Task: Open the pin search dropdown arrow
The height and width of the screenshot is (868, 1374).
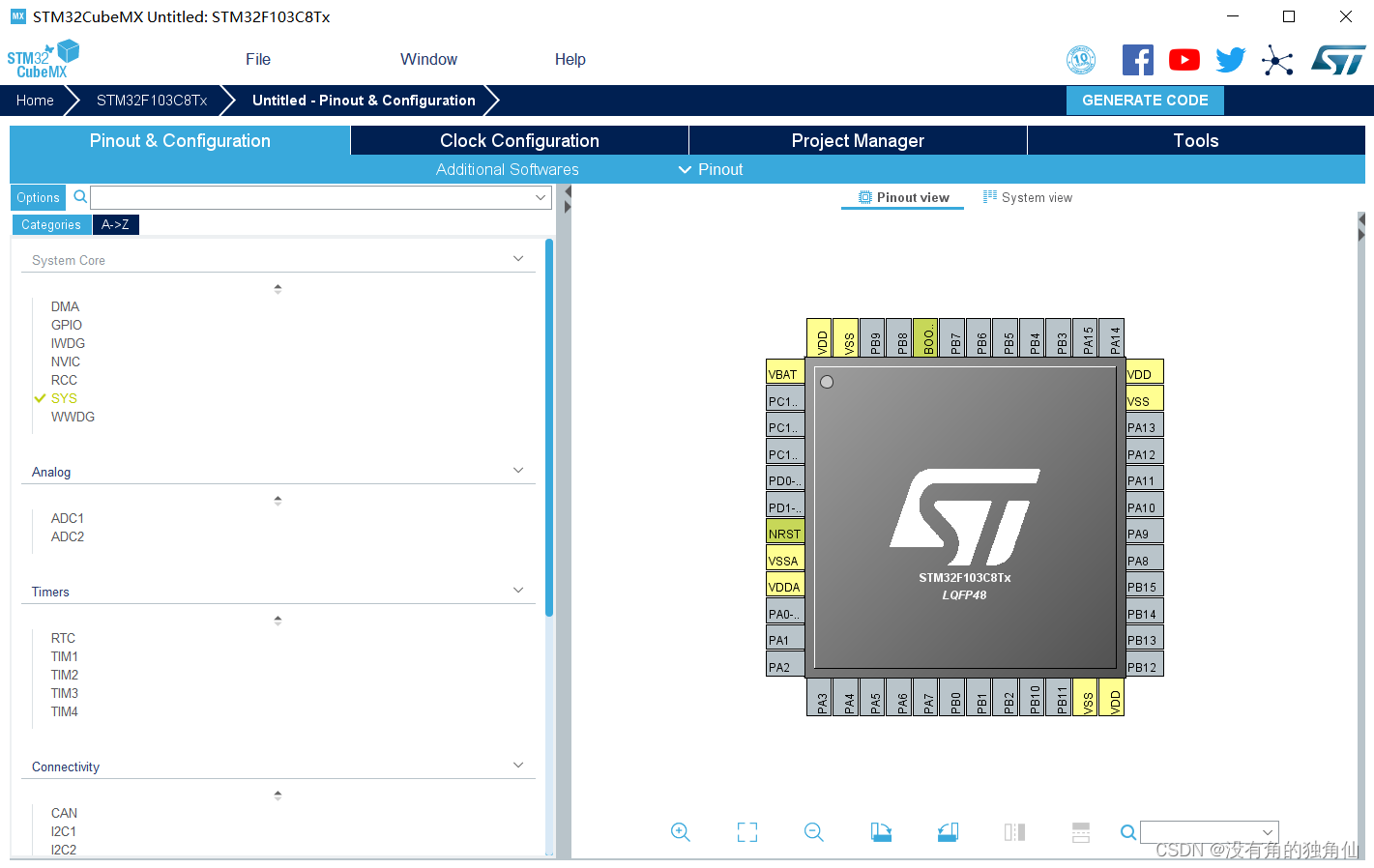Action: pos(1268,832)
